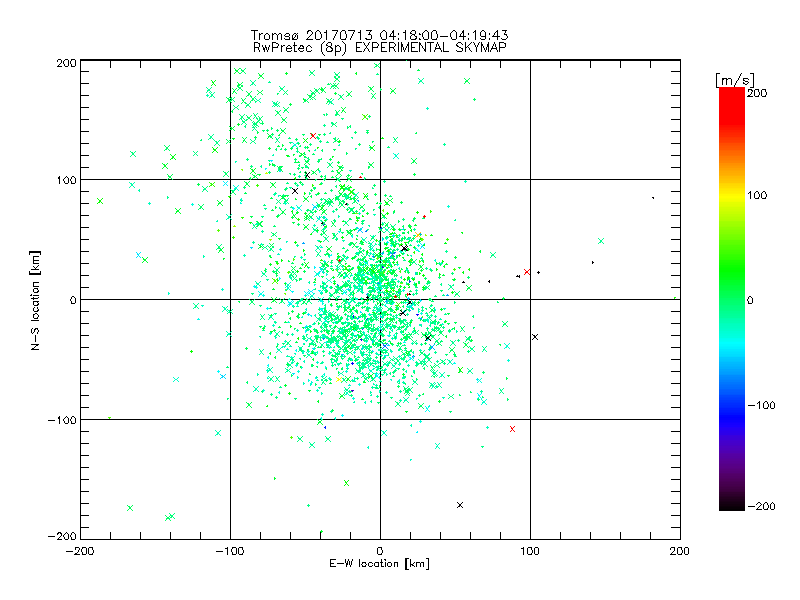This screenshot has width=800, height=600.
Task: Click the colorbar's '-100' label
Action: 761,405
